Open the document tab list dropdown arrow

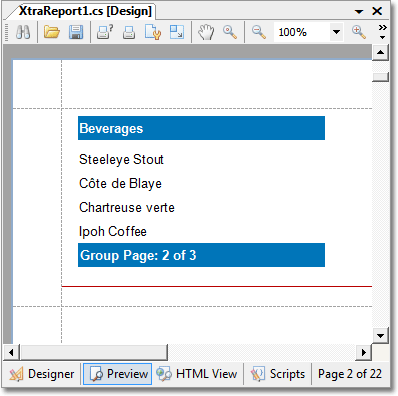359,12
